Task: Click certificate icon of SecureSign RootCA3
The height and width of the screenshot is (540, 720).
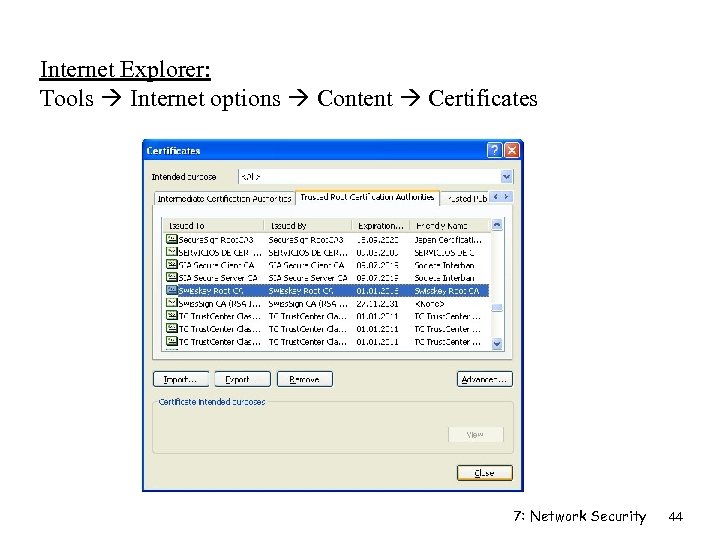Action: [171, 239]
